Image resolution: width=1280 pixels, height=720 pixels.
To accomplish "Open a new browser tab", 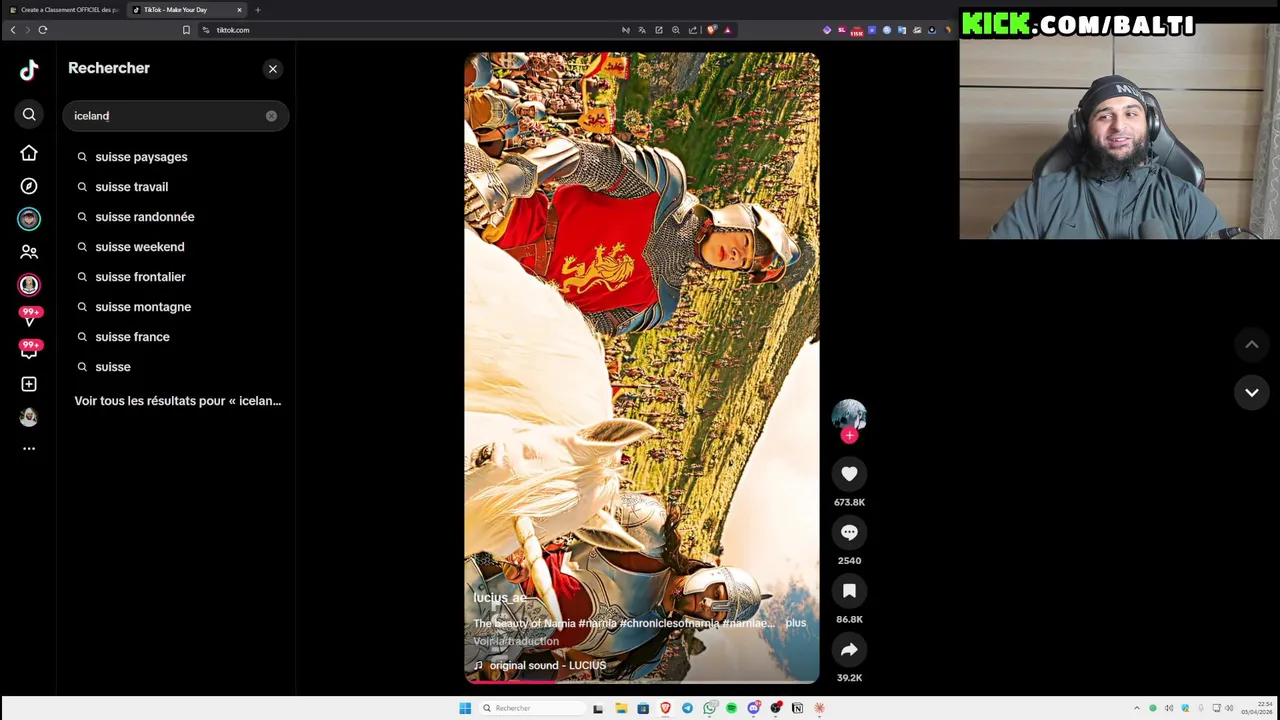I will pyautogui.click(x=258, y=10).
